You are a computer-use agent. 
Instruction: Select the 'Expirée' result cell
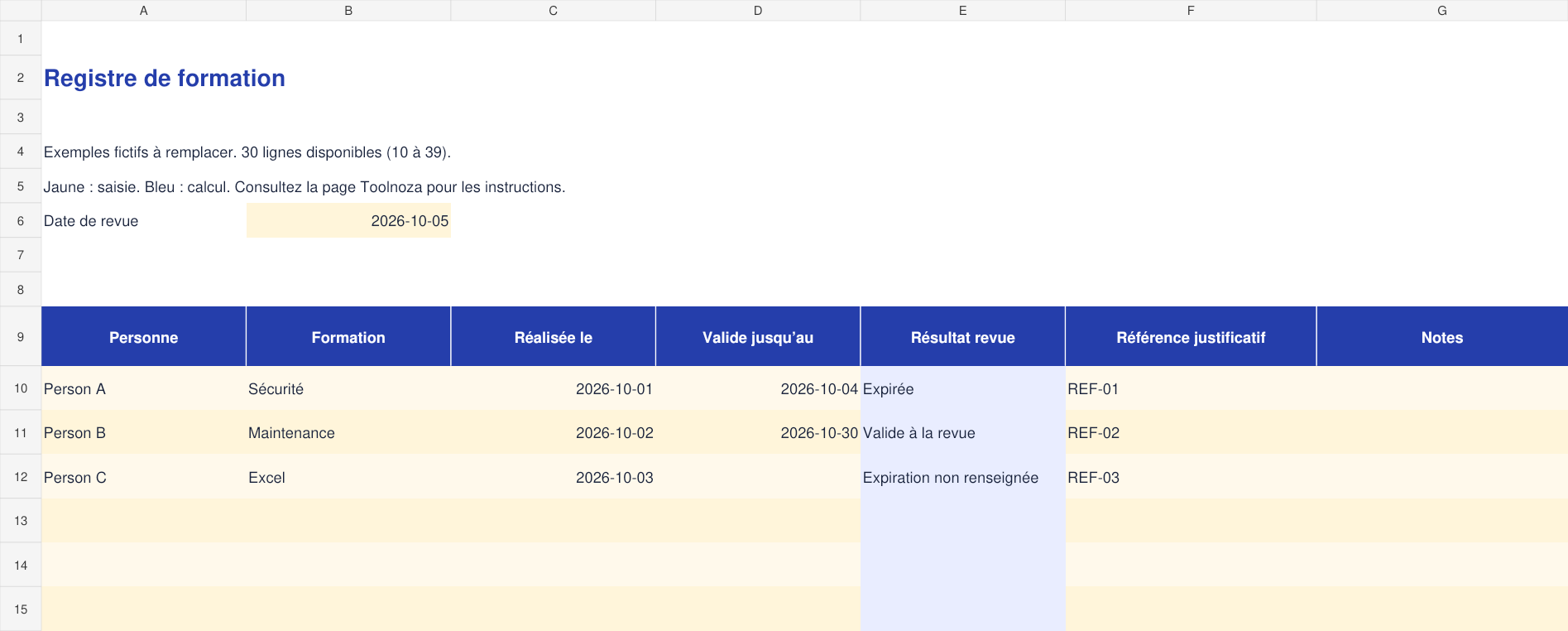[x=963, y=388]
